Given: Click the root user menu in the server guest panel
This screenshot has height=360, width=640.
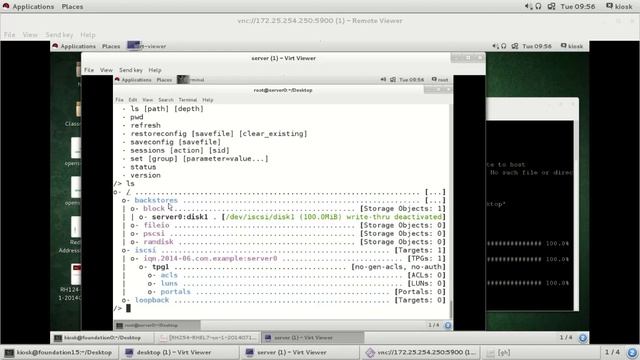Looking at the screenshot, I should [x=440, y=80].
